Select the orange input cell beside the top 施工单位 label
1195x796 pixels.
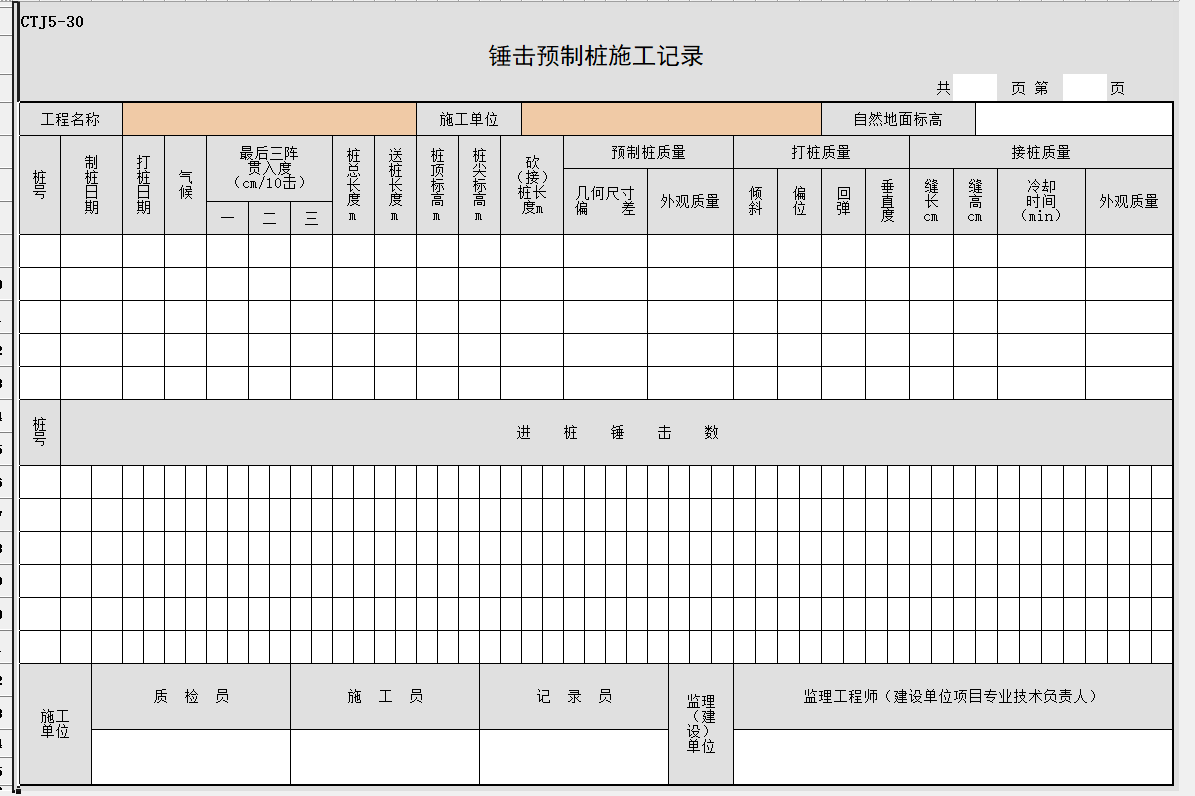point(671,119)
